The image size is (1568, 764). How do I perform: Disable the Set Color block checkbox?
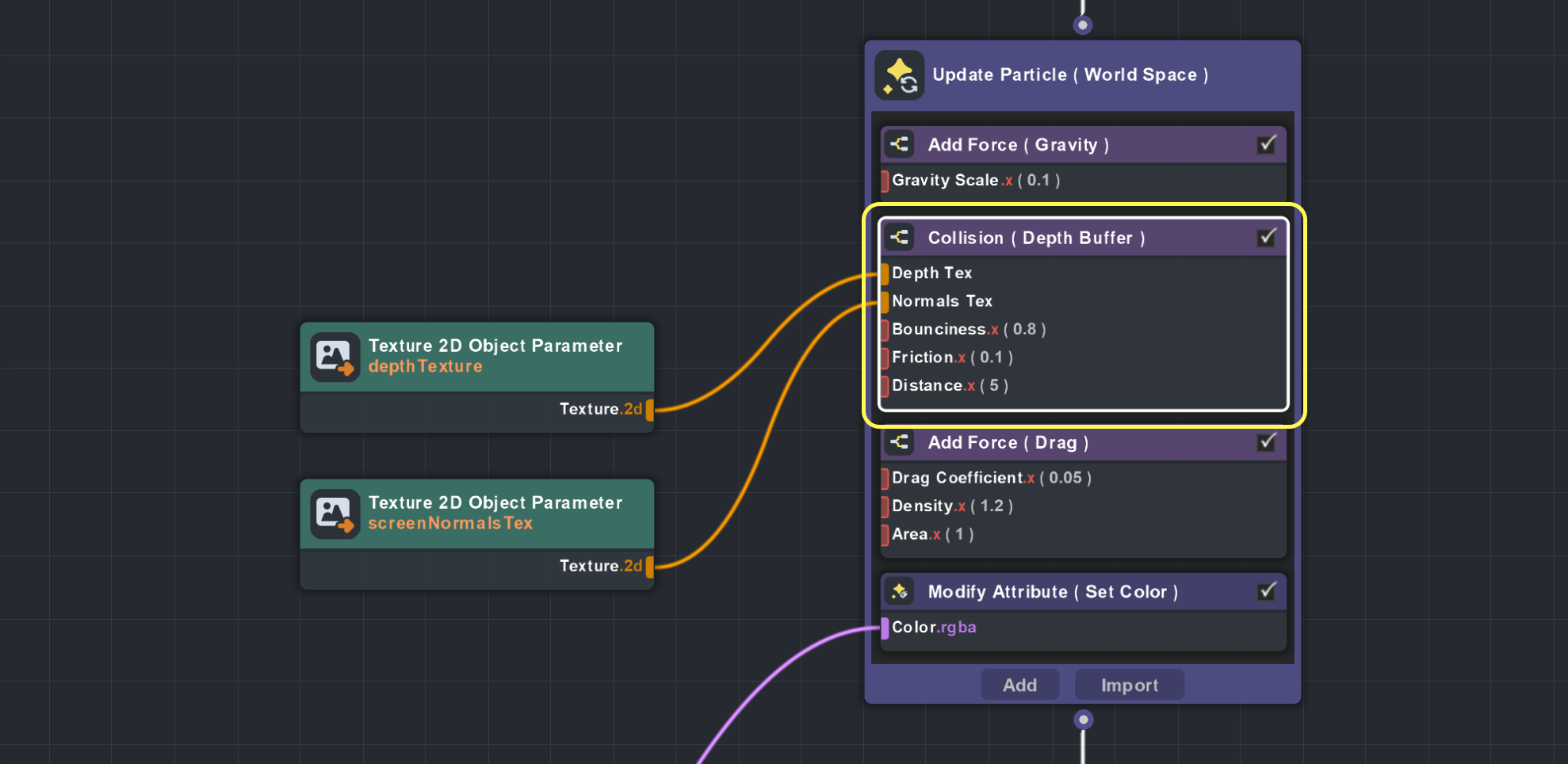coord(1267,591)
